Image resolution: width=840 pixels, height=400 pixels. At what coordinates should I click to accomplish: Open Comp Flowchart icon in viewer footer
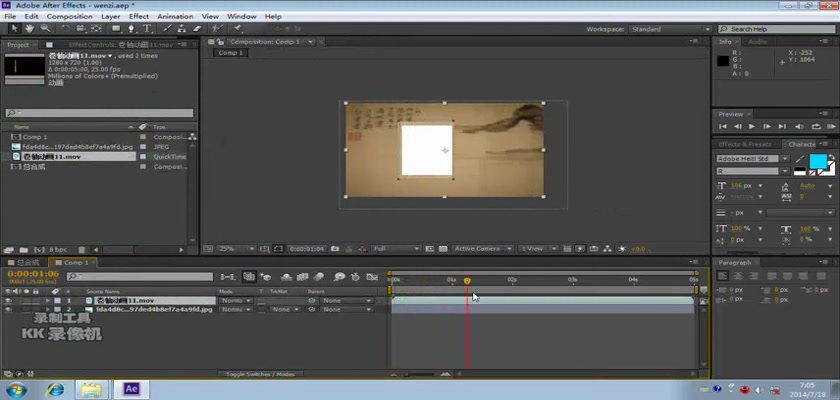pyautogui.click(x=608, y=249)
